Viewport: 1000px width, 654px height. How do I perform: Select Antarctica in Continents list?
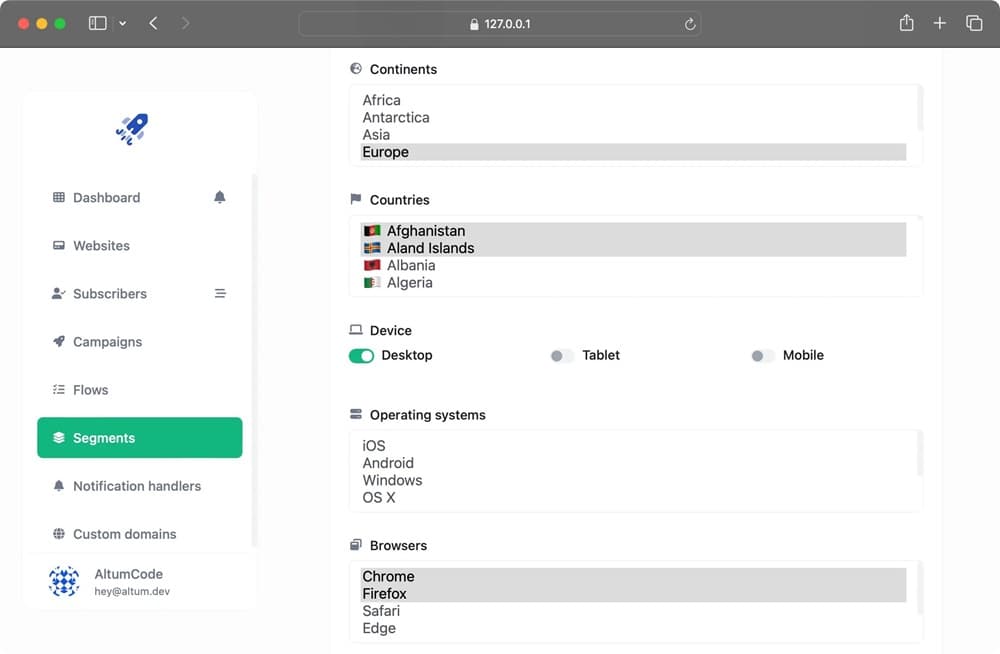tap(633, 117)
